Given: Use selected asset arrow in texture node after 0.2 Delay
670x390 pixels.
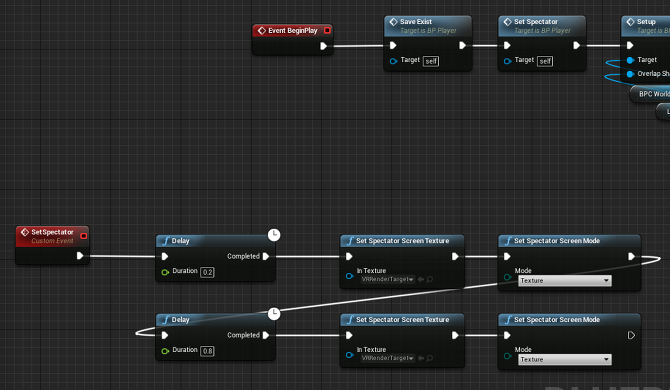Looking at the screenshot, I should coord(421,279).
